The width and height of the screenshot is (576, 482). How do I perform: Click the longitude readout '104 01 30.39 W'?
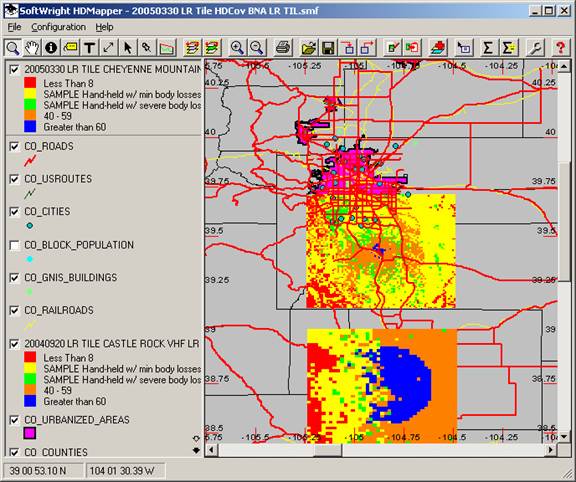(x=122, y=471)
